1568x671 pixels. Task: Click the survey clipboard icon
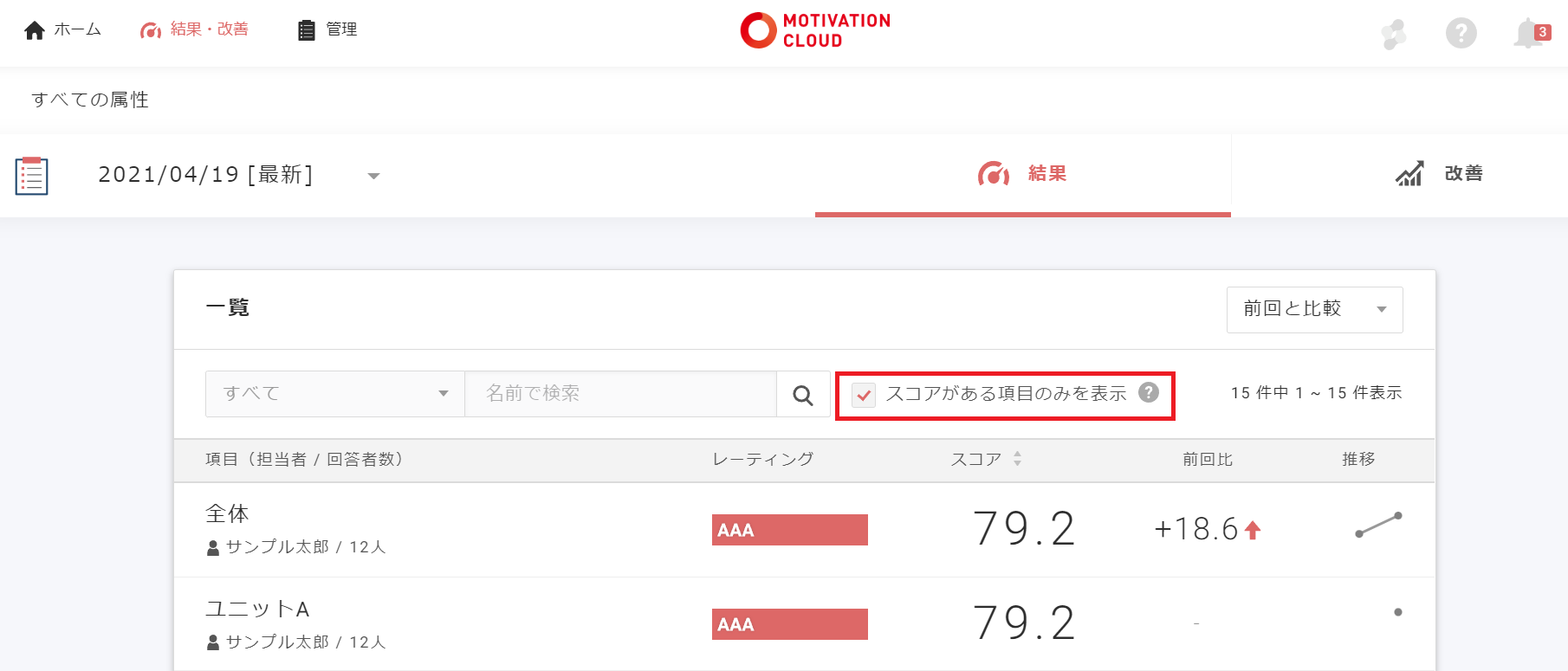click(32, 176)
